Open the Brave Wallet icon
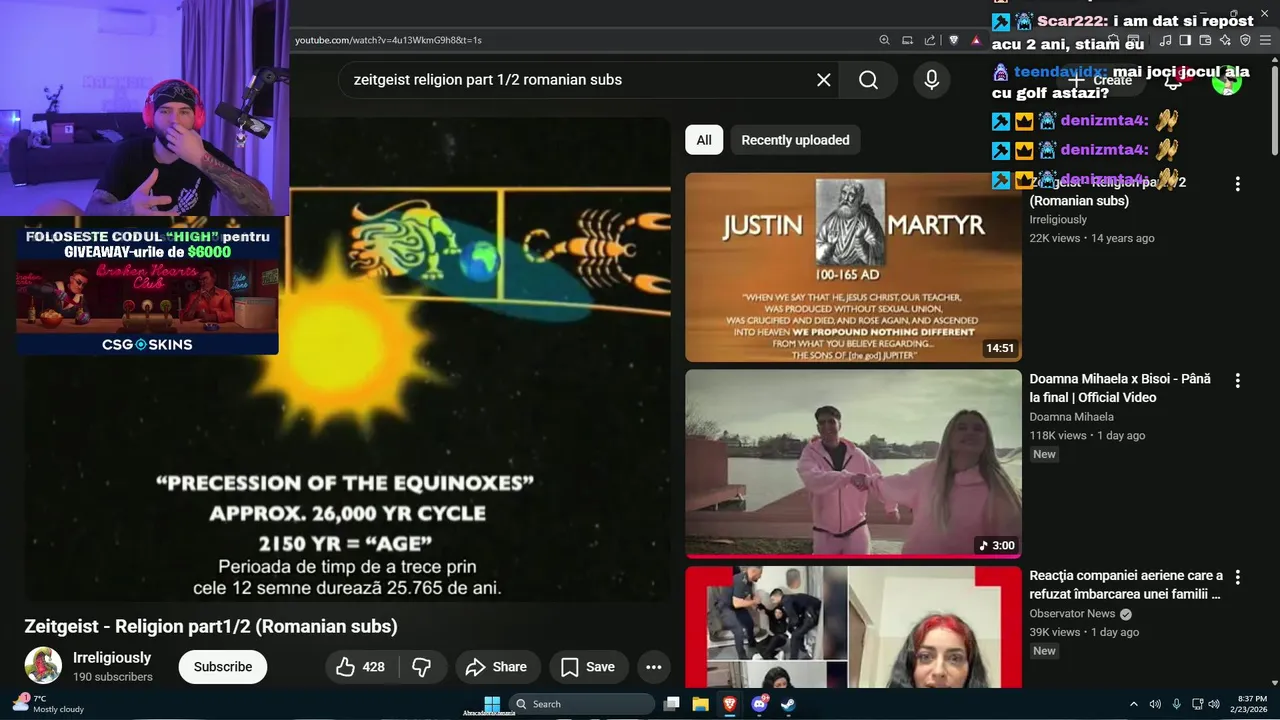This screenshot has width=1280, height=720. [x=1205, y=40]
